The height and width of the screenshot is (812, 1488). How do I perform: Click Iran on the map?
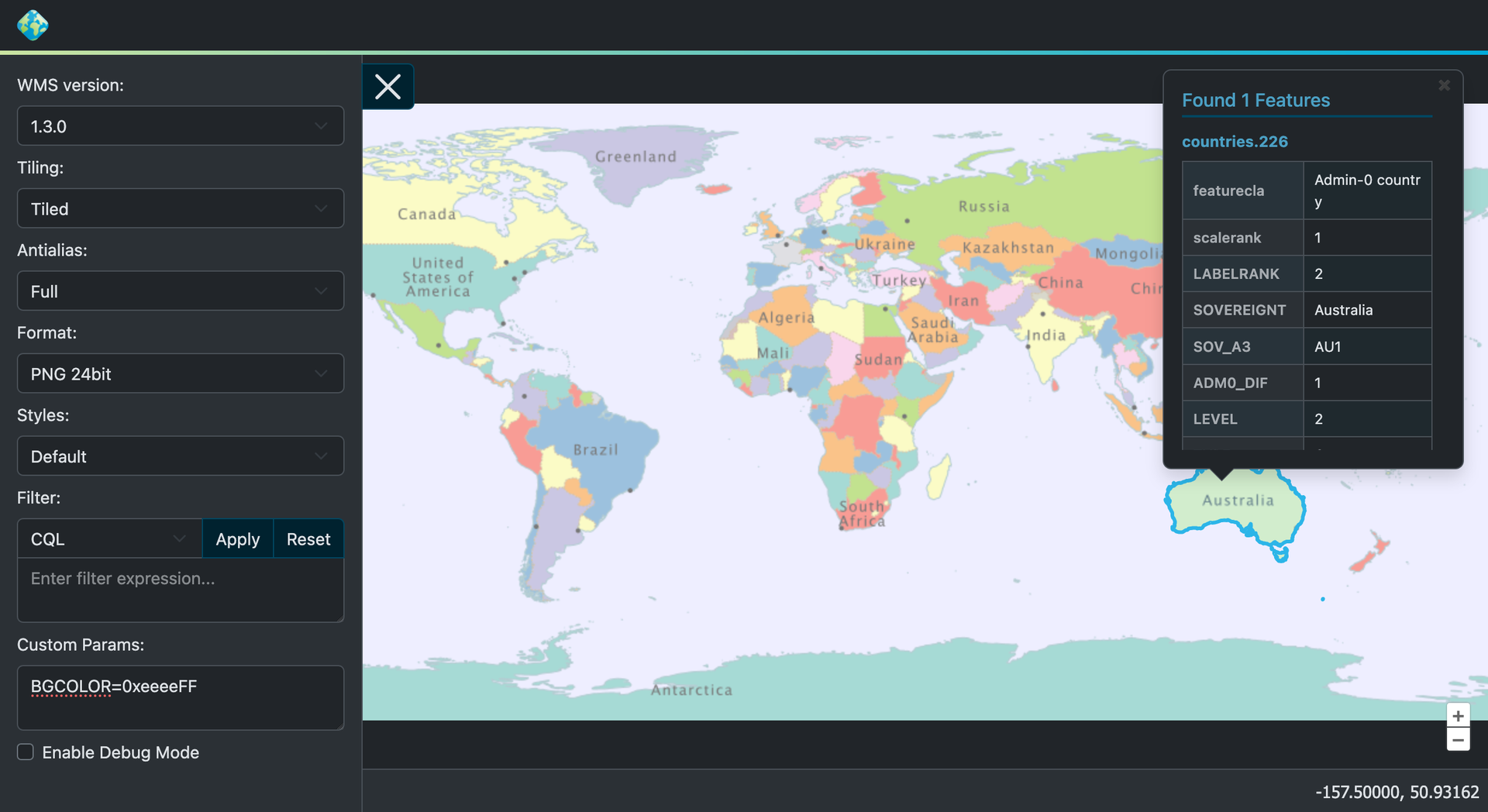[963, 301]
